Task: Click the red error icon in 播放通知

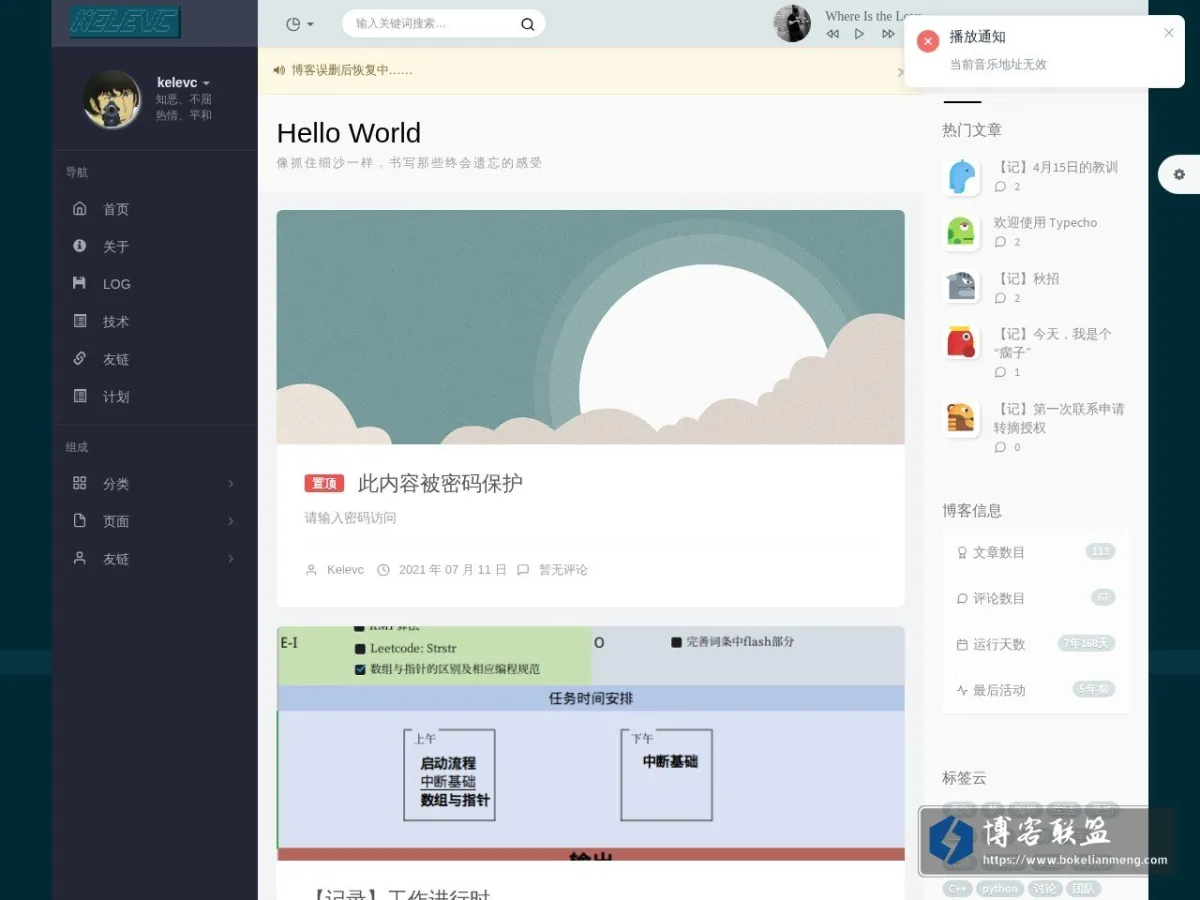Action: [x=928, y=41]
